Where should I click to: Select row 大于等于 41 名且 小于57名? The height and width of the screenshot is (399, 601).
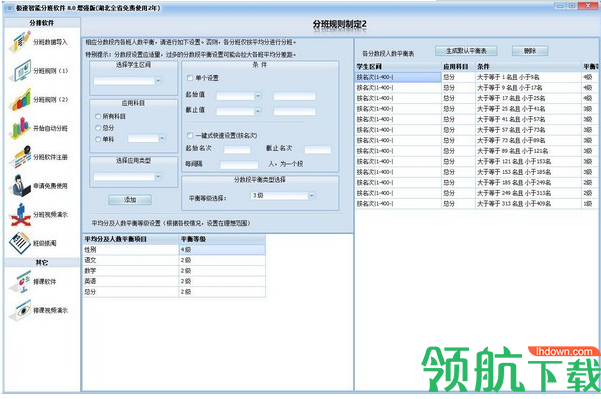[475, 119]
